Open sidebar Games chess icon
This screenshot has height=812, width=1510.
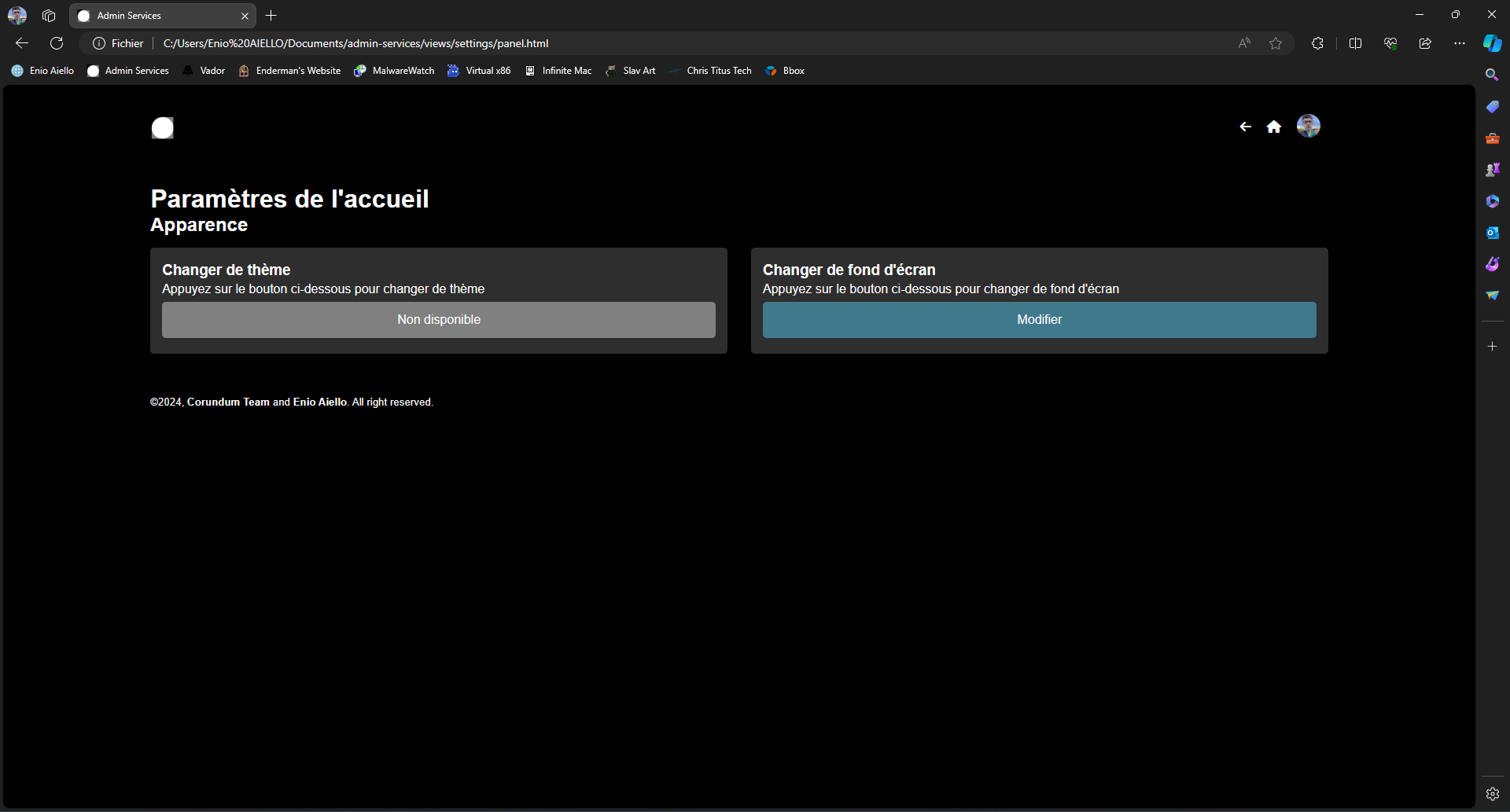click(x=1492, y=170)
